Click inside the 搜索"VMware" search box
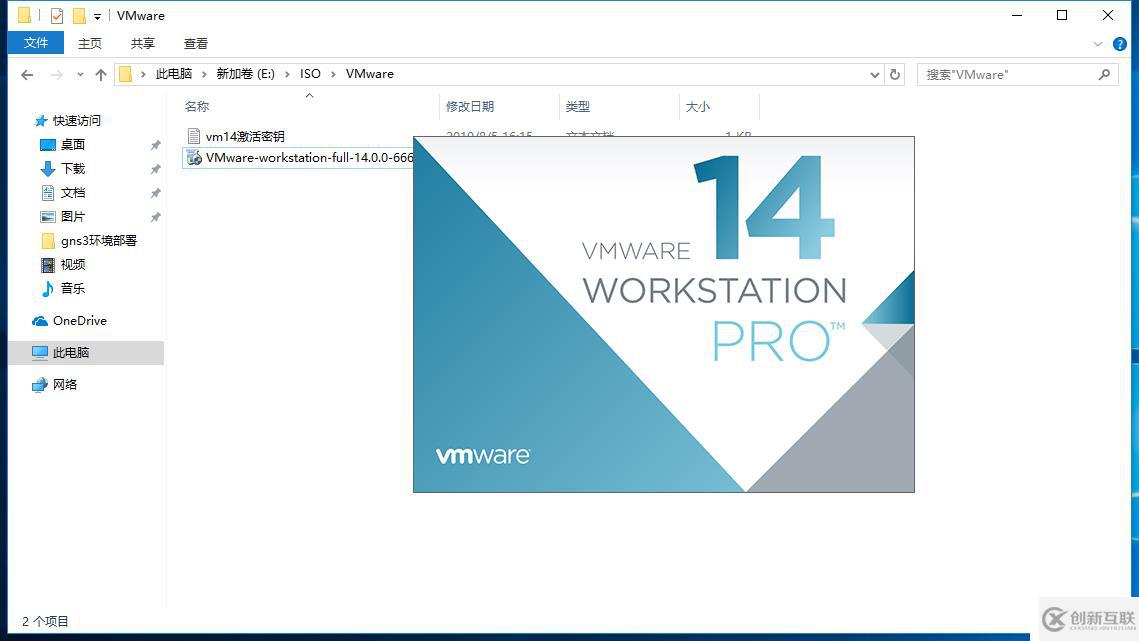1139x641 pixels. (1000, 74)
